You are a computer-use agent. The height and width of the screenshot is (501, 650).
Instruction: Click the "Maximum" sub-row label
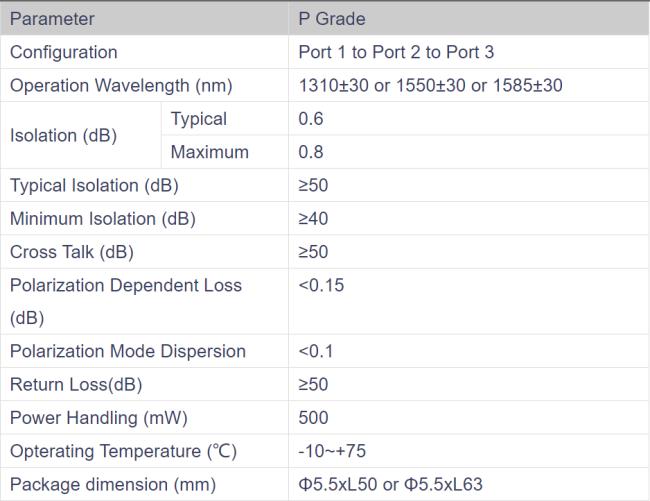(x=209, y=153)
